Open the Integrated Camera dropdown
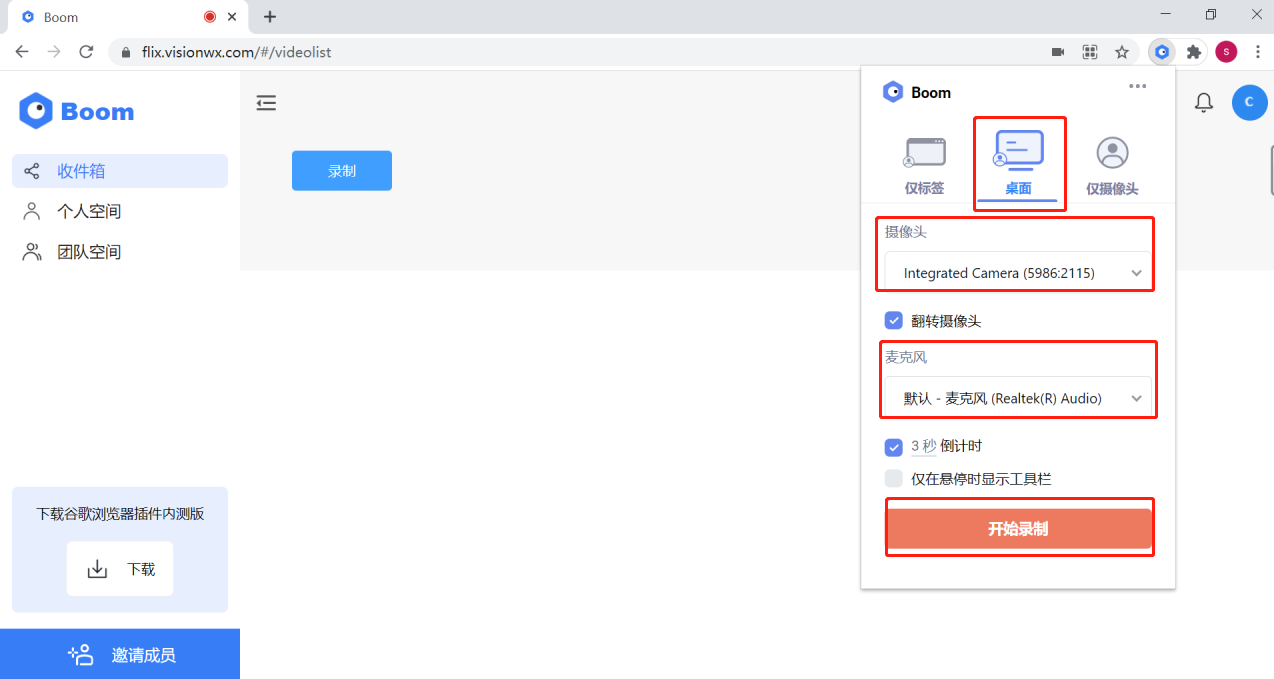 coord(1018,272)
